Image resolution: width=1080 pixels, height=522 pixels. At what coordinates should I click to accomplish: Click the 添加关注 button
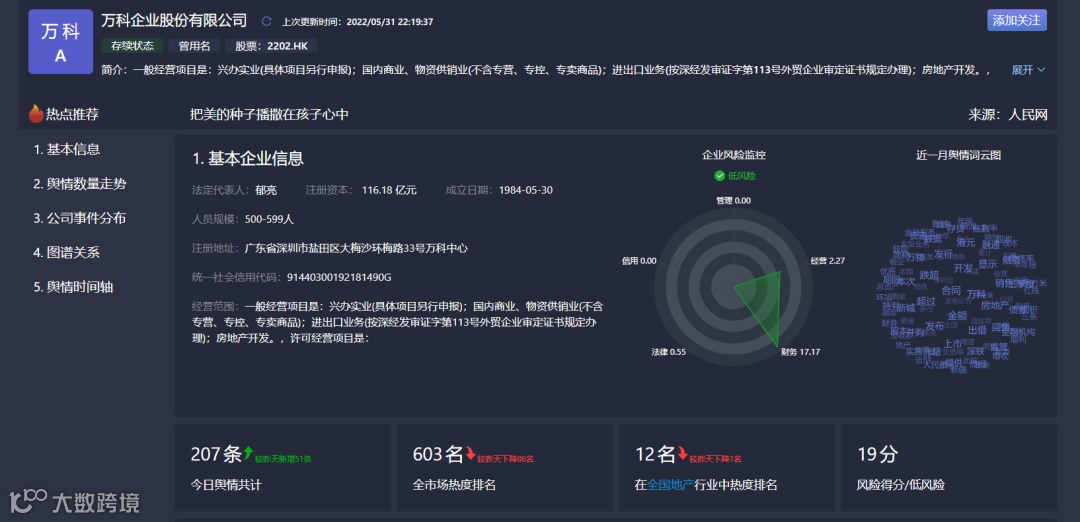[1017, 20]
